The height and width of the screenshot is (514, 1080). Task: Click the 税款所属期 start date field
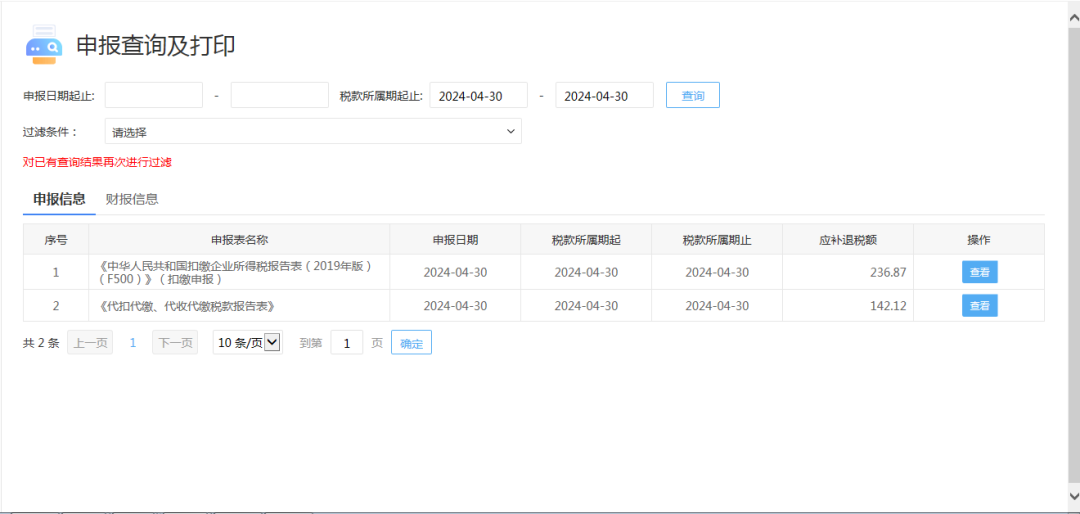point(479,95)
